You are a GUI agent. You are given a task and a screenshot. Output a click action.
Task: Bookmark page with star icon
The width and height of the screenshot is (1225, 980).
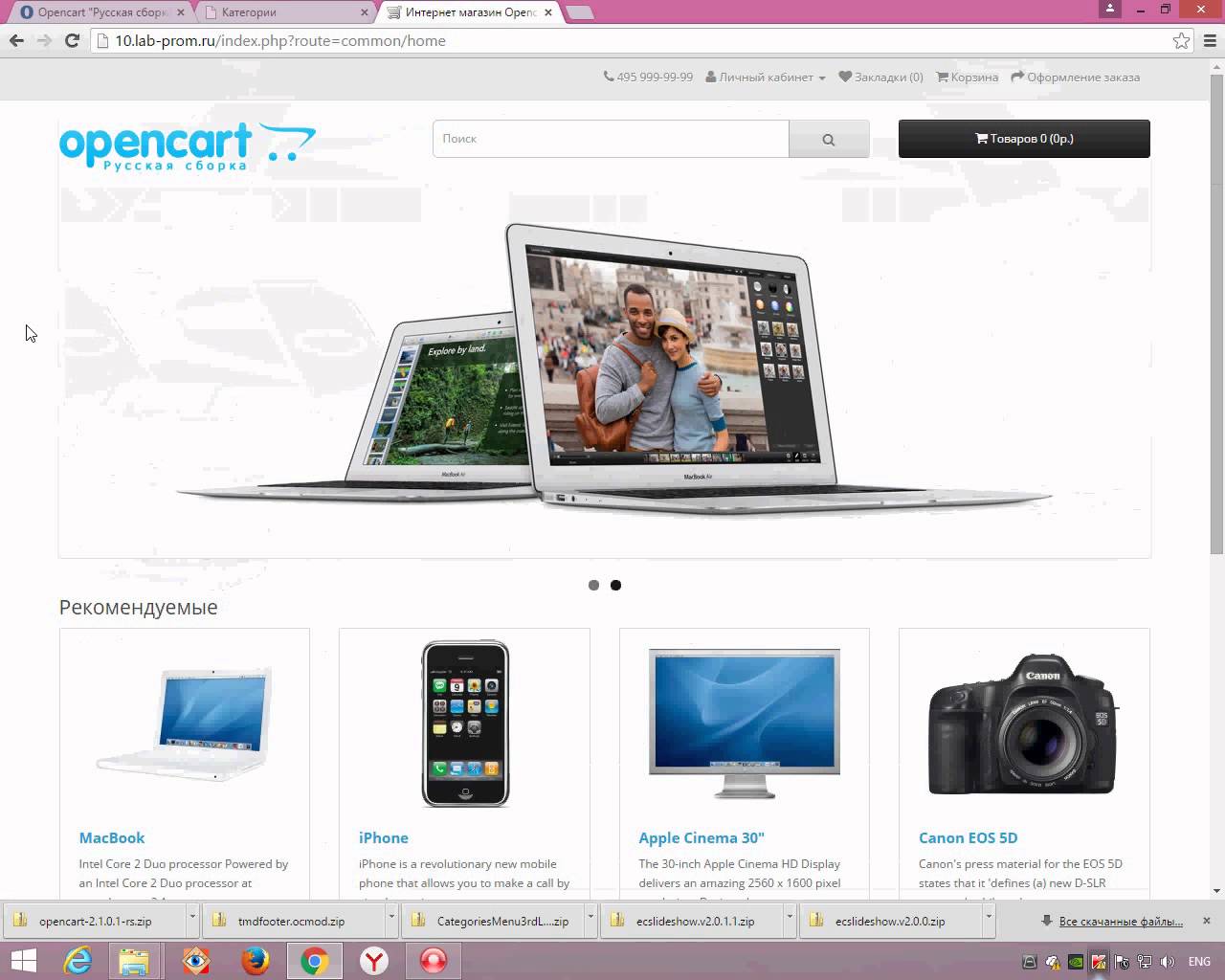coord(1181,40)
